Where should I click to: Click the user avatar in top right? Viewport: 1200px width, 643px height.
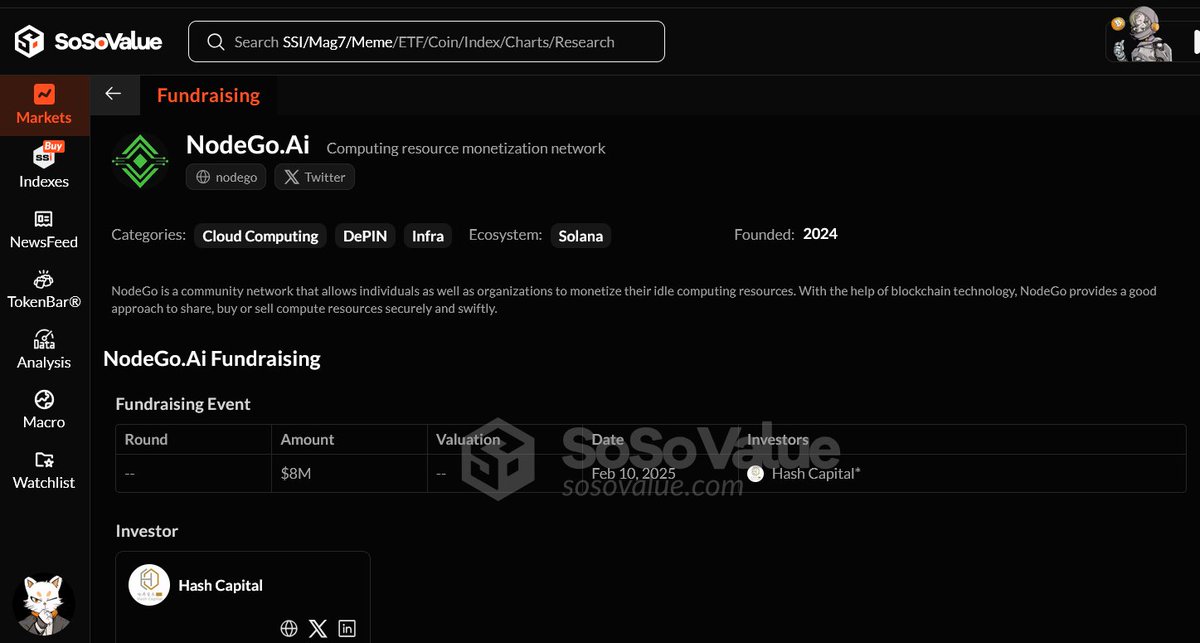click(1143, 36)
